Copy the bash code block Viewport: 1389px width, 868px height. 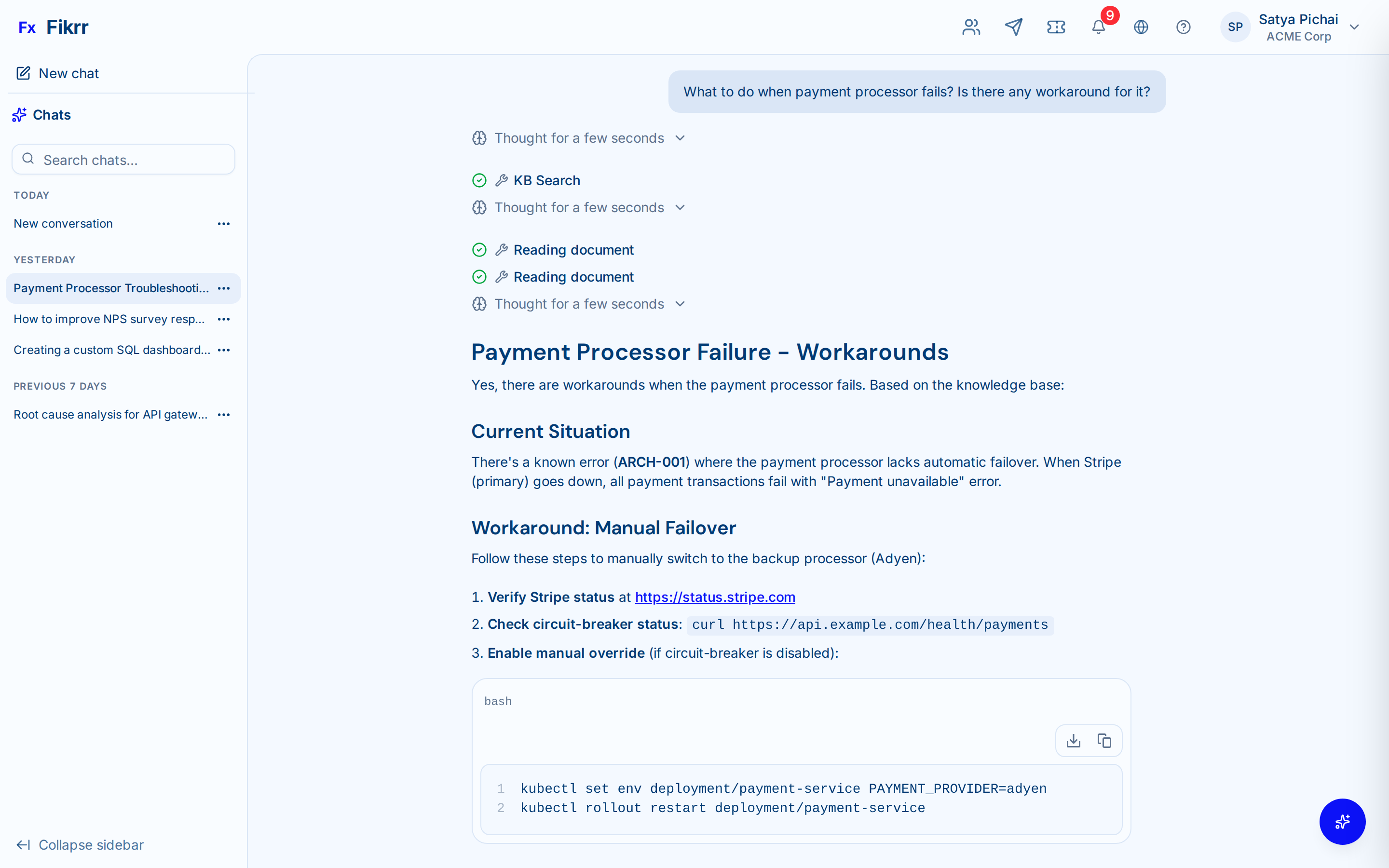click(1104, 741)
